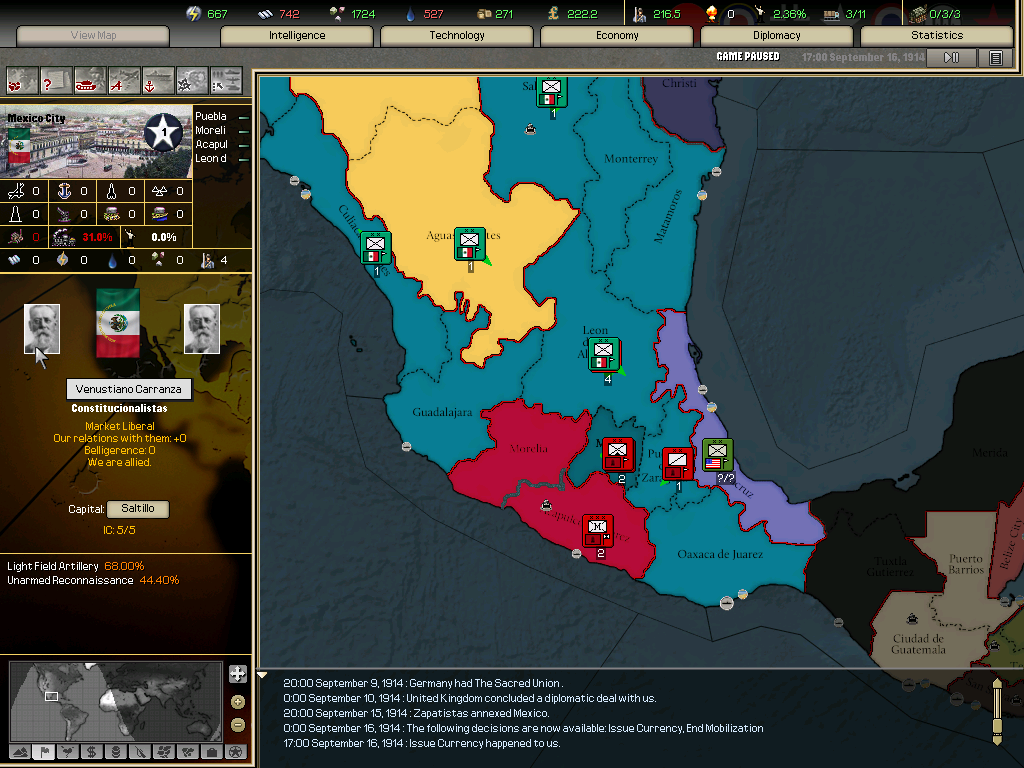Open the naval units list (anchor icon)

[158, 79]
